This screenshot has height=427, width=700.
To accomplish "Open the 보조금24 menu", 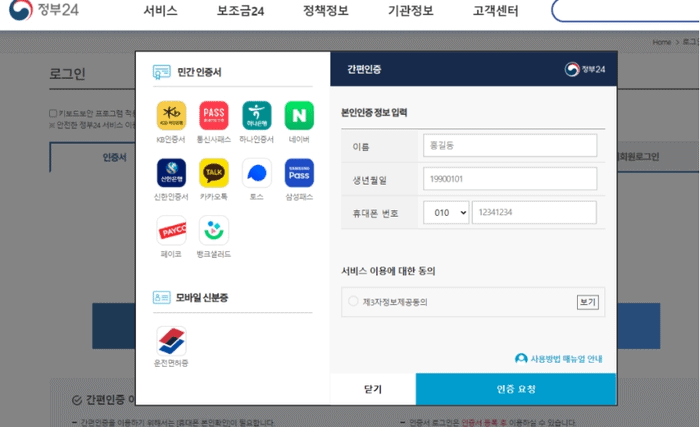I will click(x=240, y=10).
